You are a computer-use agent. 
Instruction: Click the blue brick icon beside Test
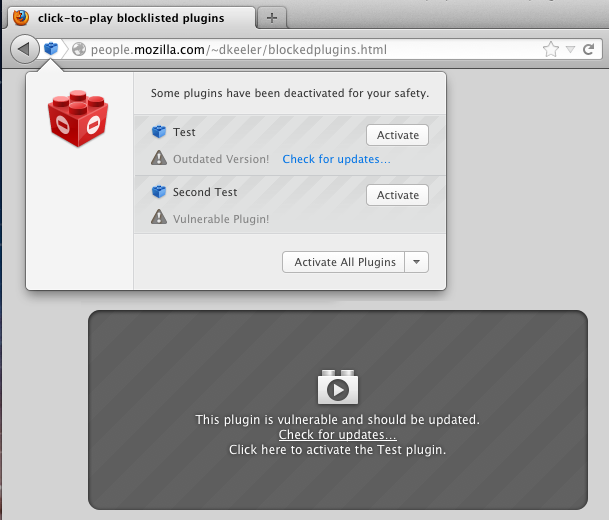click(158, 132)
